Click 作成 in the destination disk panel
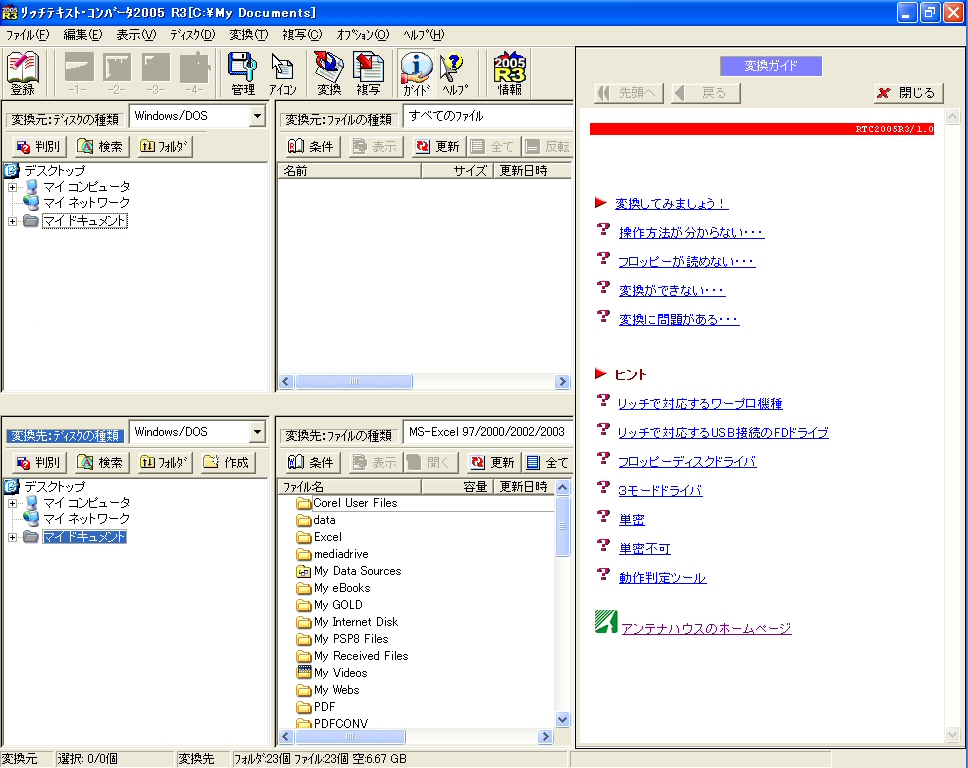 pyautogui.click(x=227, y=462)
